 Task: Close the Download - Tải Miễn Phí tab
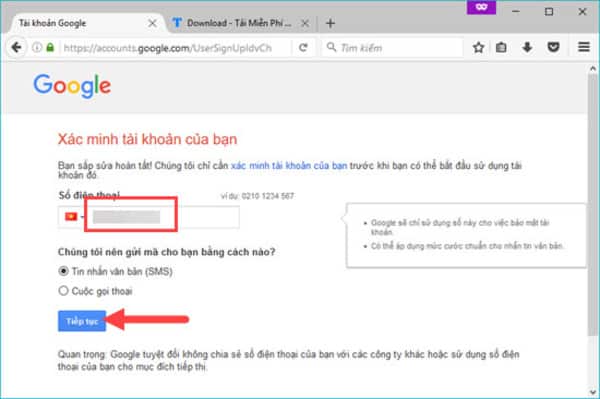coord(305,23)
